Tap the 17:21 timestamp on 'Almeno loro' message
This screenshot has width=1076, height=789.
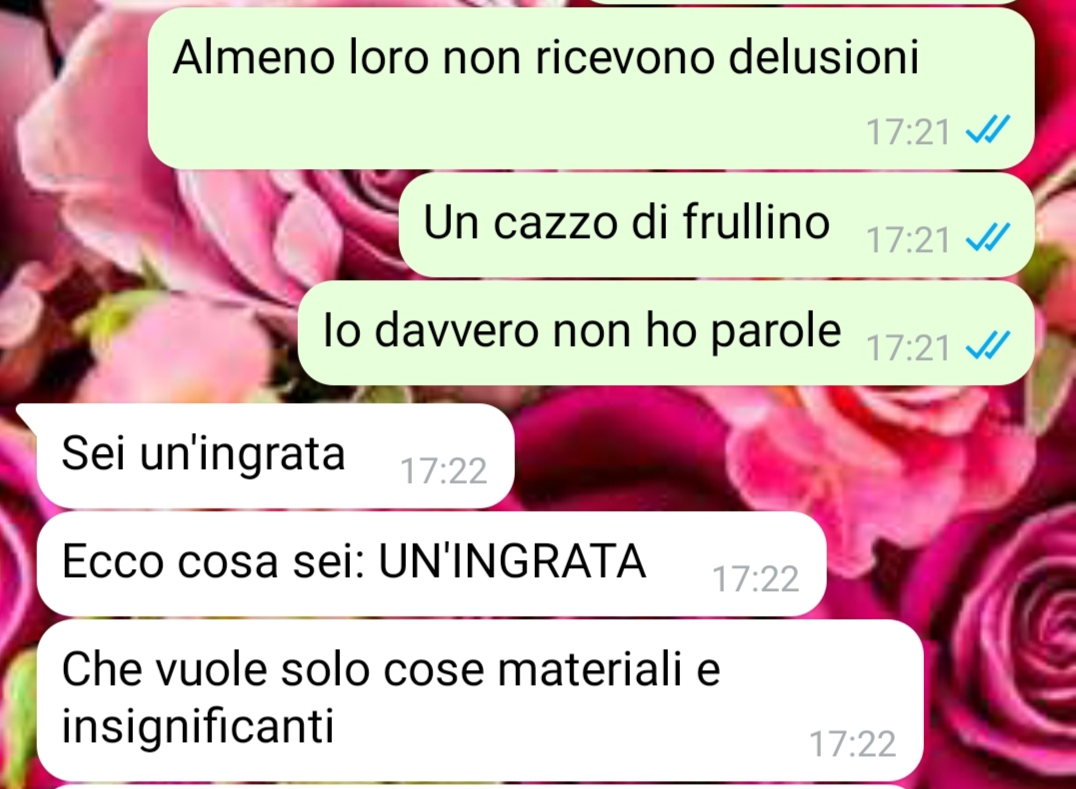click(908, 132)
